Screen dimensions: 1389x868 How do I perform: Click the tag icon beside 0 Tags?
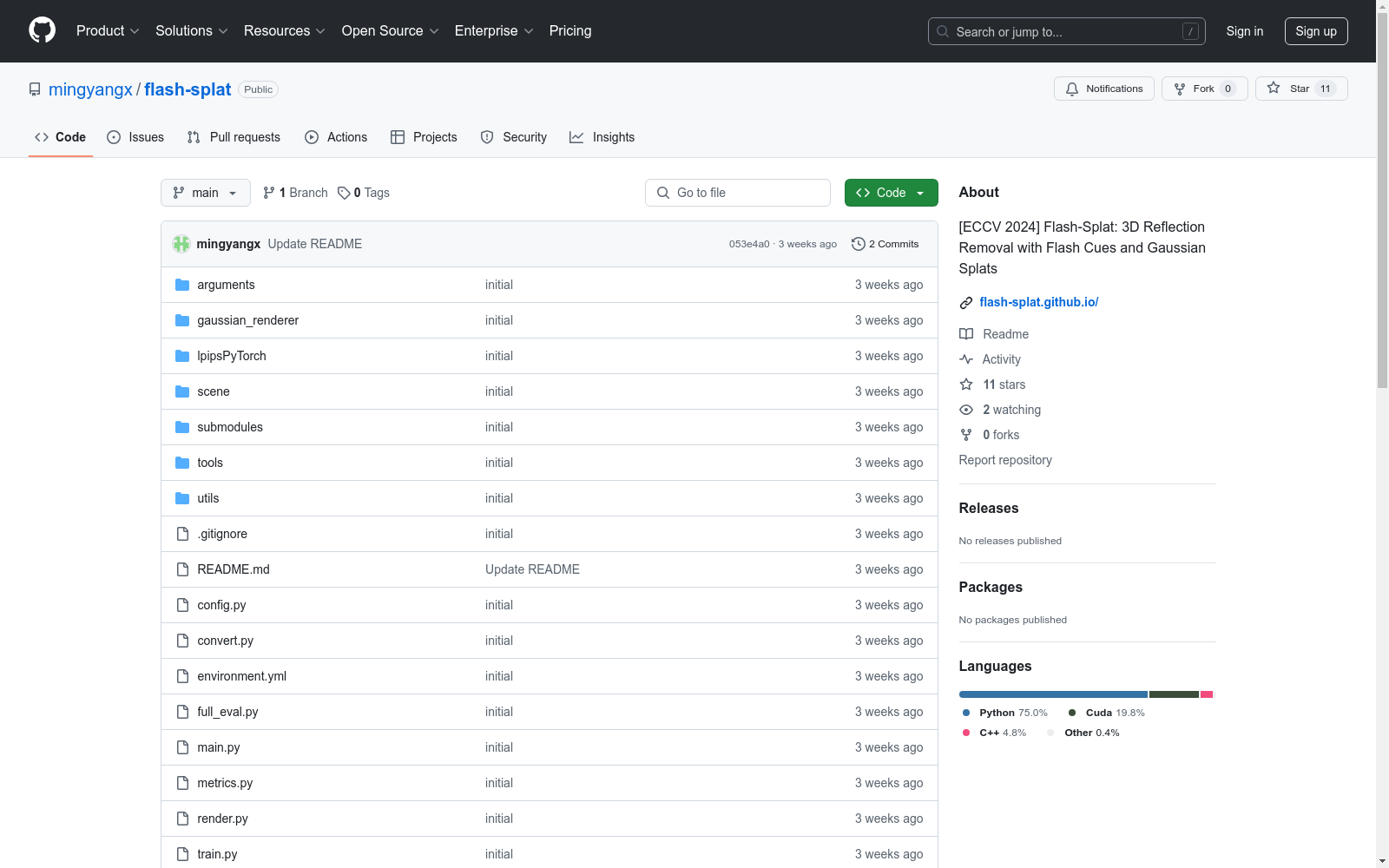(x=344, y=193)
